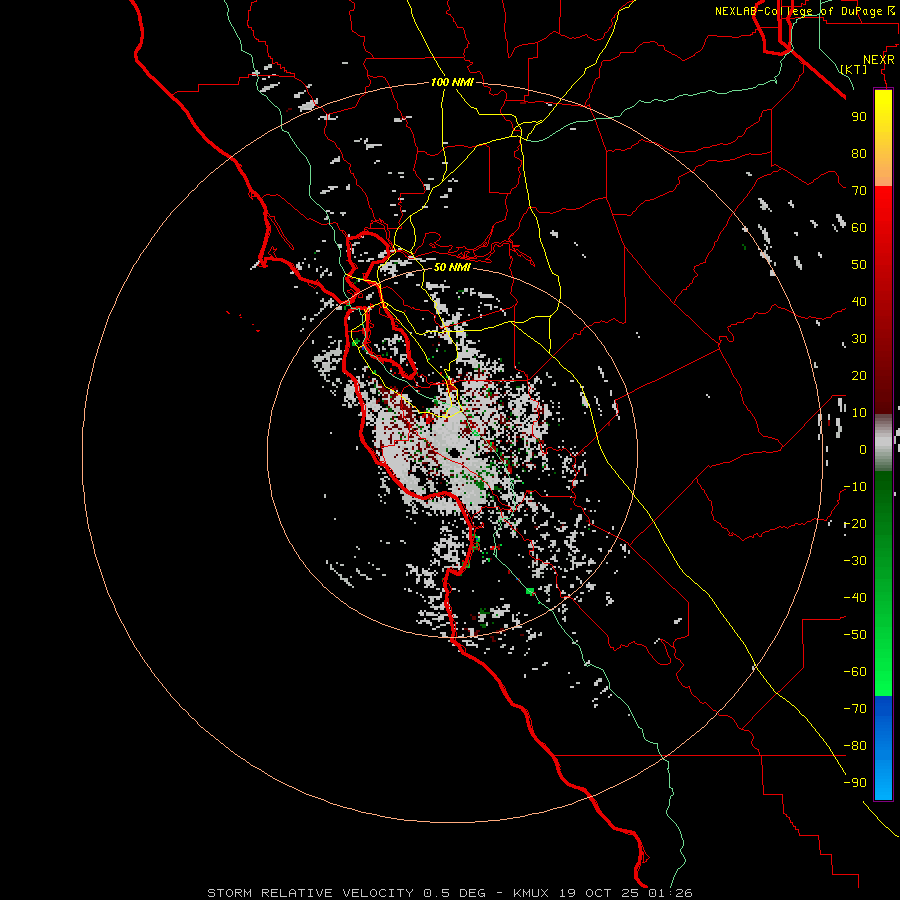Click the "30" value on velocity scale
900x900 pixels.
point(859,339)
